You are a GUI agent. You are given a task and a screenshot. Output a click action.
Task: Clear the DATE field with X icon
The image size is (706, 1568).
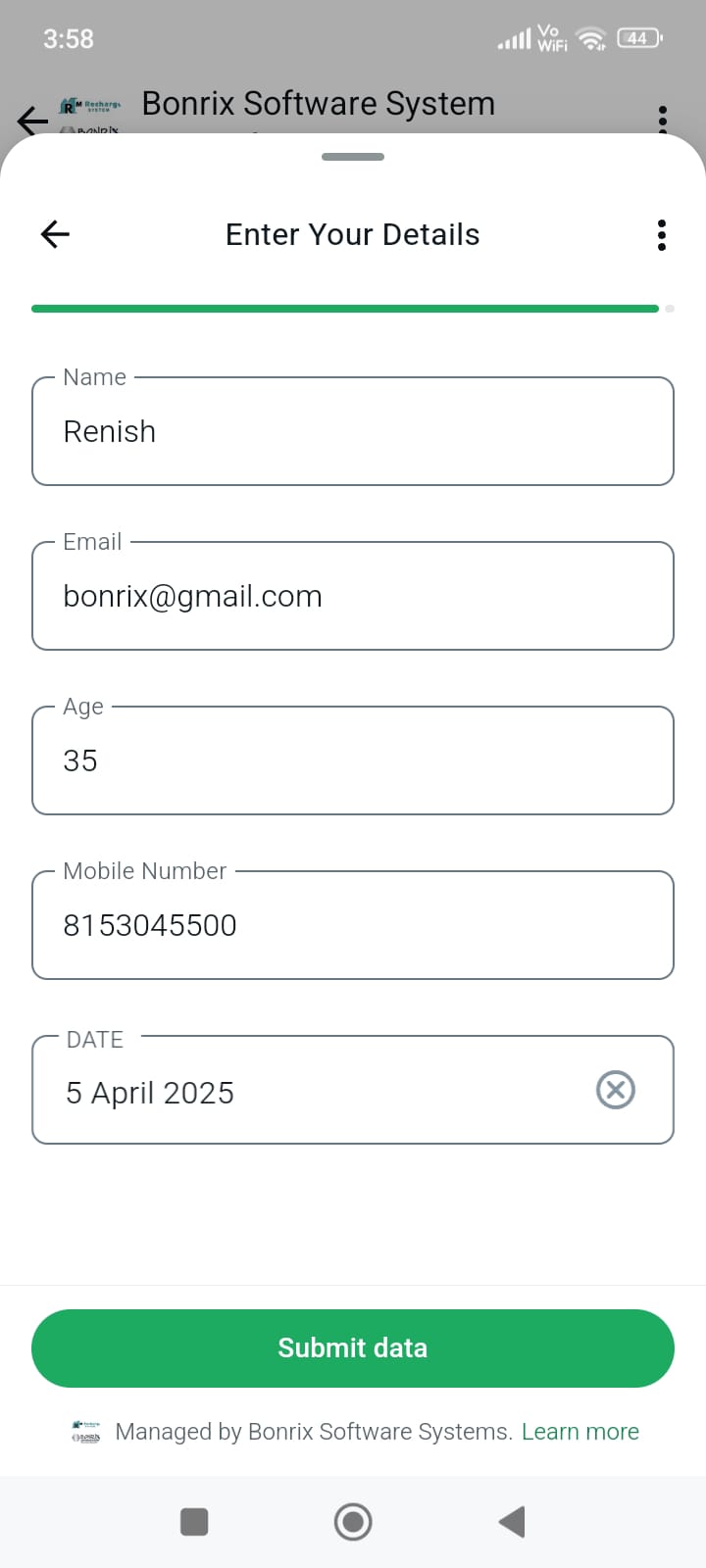[x=616, y=1090]
